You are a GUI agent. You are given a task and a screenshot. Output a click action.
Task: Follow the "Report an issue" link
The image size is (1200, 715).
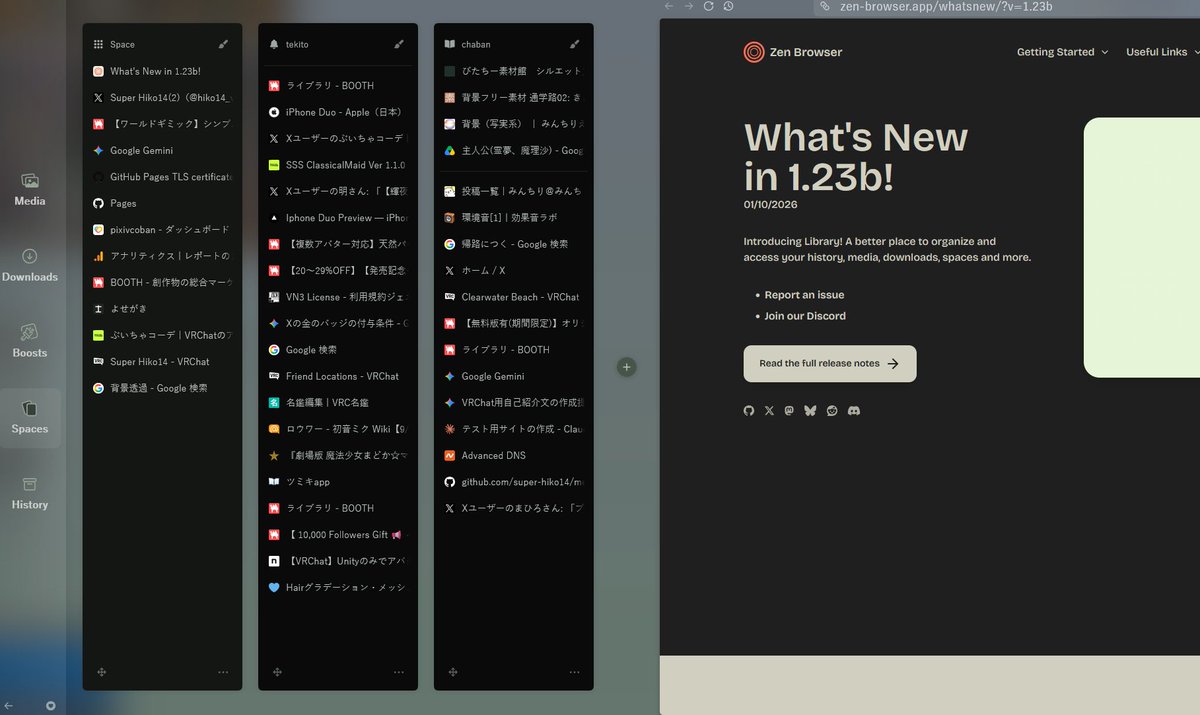[804, 295]
